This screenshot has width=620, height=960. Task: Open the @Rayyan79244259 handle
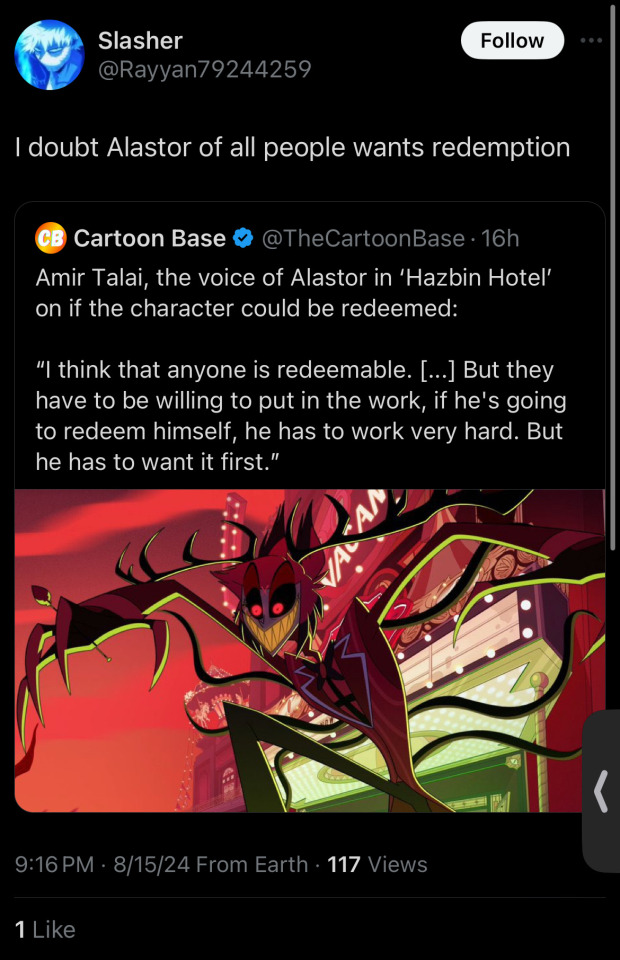[x=204, y=69]
